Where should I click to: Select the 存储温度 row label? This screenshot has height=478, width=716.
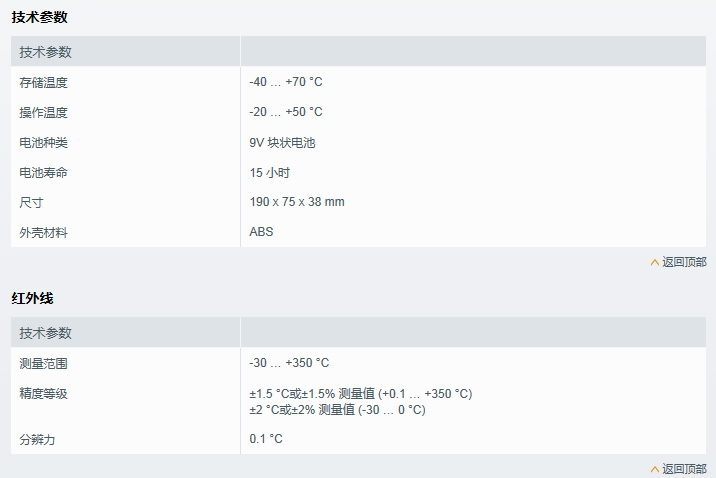click(44, 82)
